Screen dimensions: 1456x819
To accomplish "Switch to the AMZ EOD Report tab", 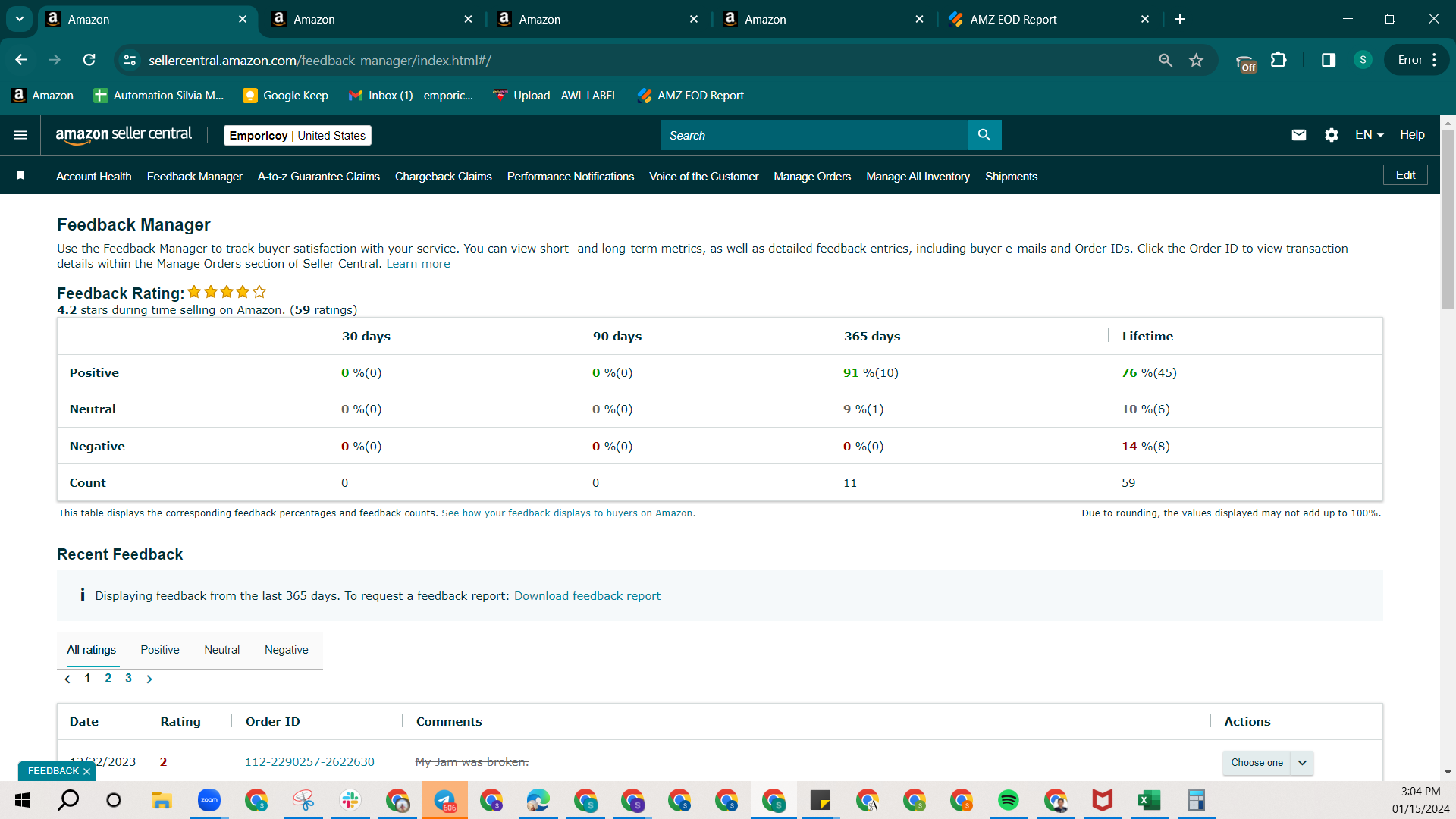I will click(x=1050, y=19).
